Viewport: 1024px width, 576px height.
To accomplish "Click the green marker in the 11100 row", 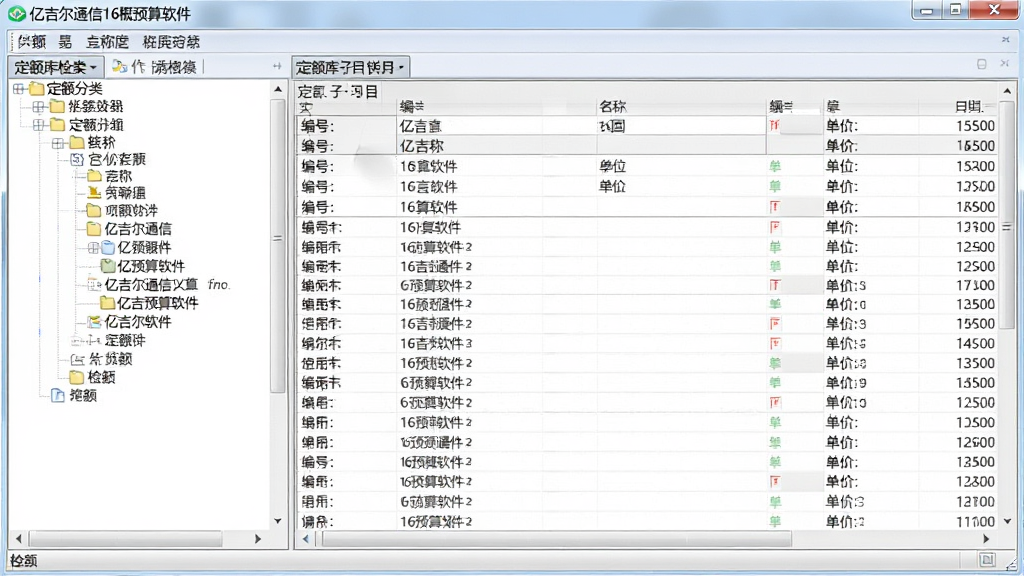I will pos(775,521).
